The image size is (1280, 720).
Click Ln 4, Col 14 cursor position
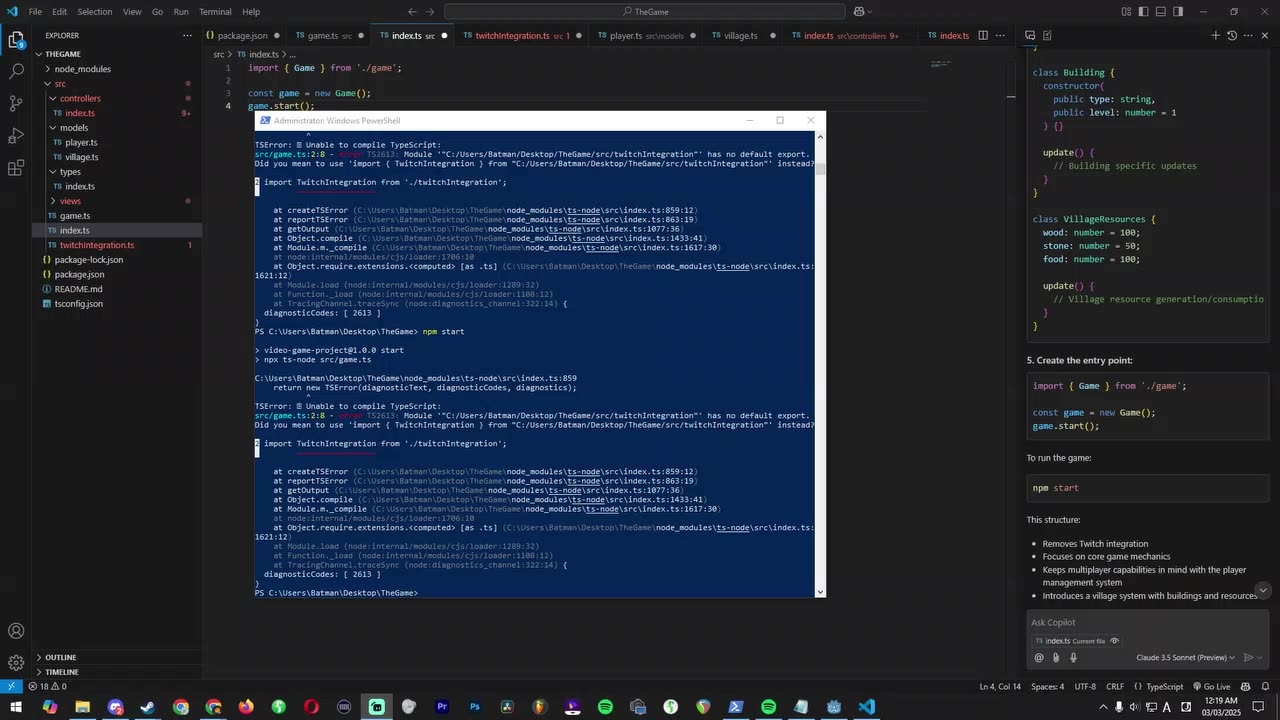[1000, 687]
